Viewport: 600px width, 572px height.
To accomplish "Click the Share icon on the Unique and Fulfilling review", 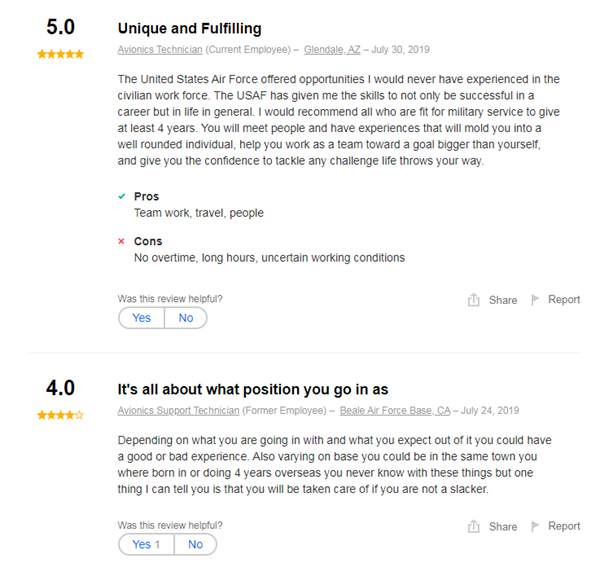I will (x=474, y=300).
